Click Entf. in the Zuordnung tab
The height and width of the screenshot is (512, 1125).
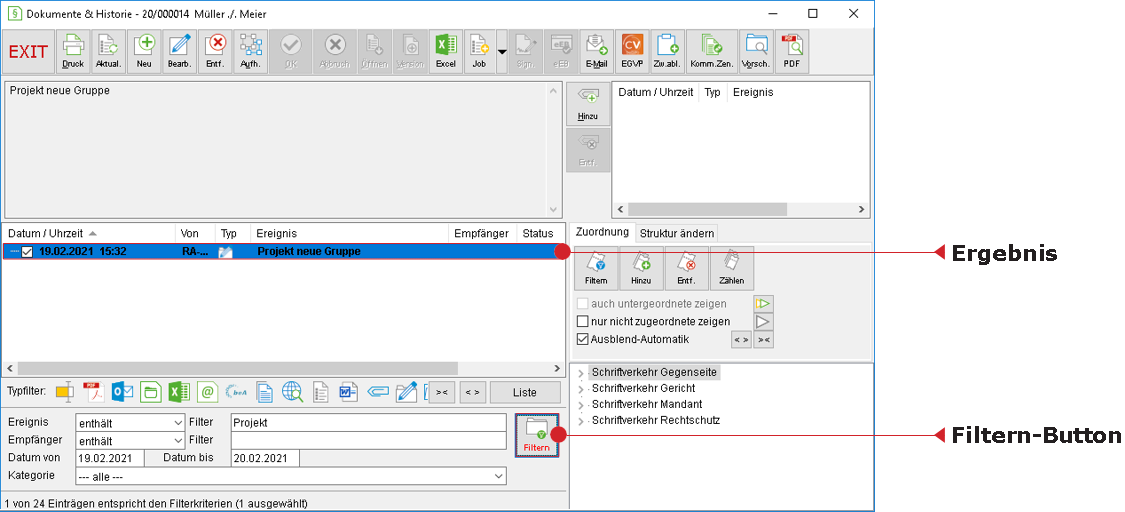point(687,268)
